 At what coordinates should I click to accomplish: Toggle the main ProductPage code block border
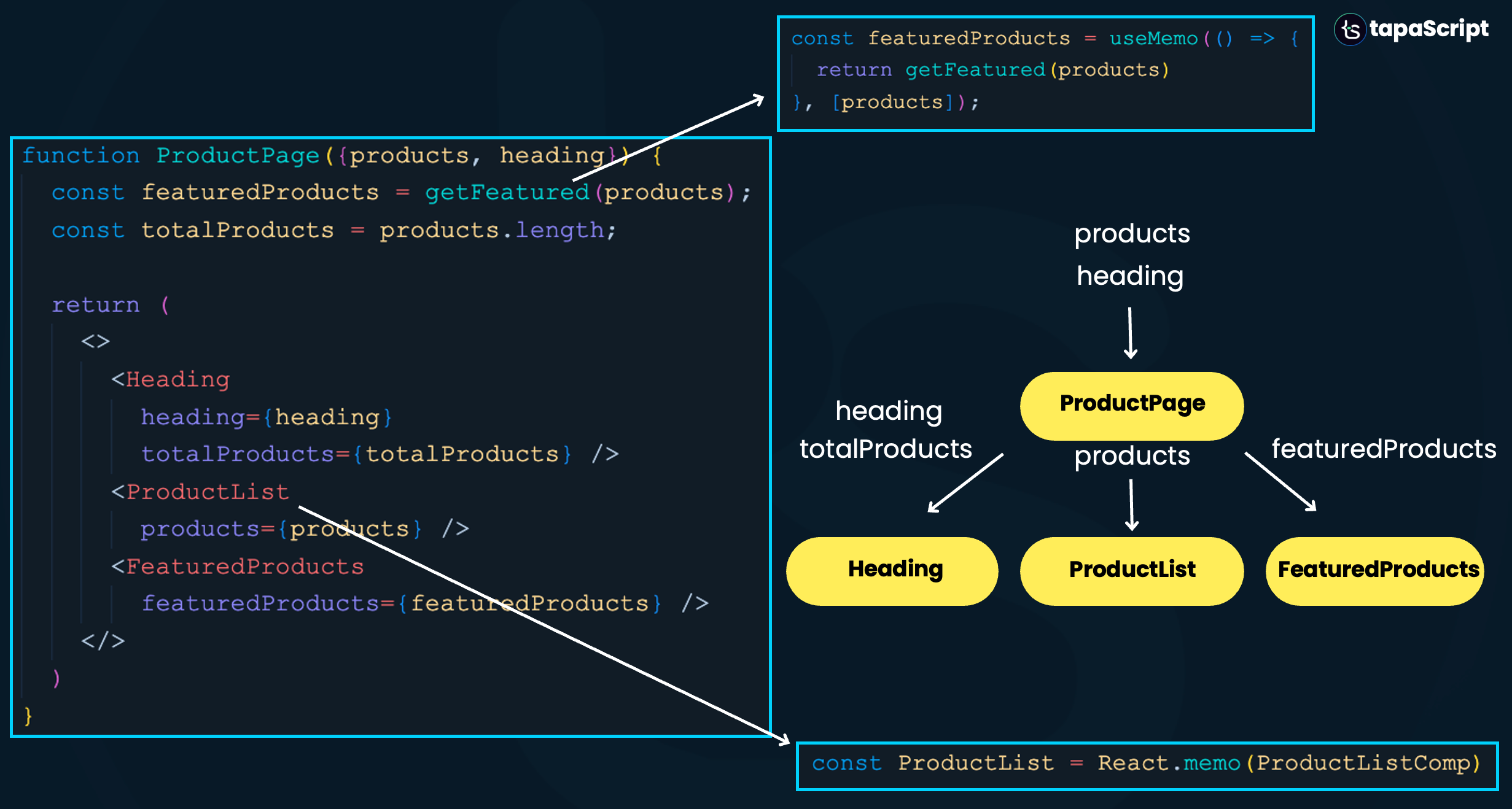[391, 140]
